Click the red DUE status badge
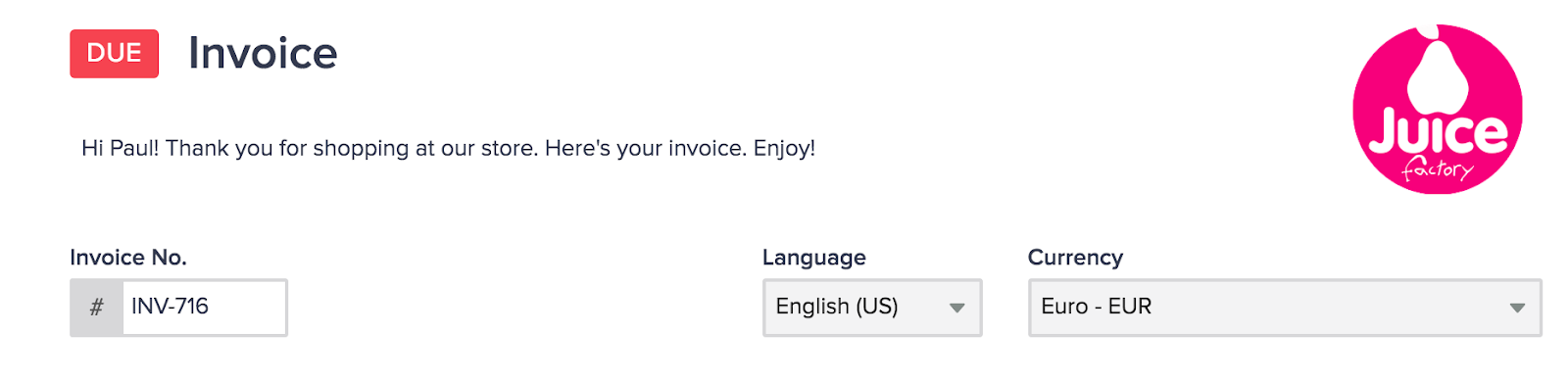The image size is (1568, 381). coord(114,54)
